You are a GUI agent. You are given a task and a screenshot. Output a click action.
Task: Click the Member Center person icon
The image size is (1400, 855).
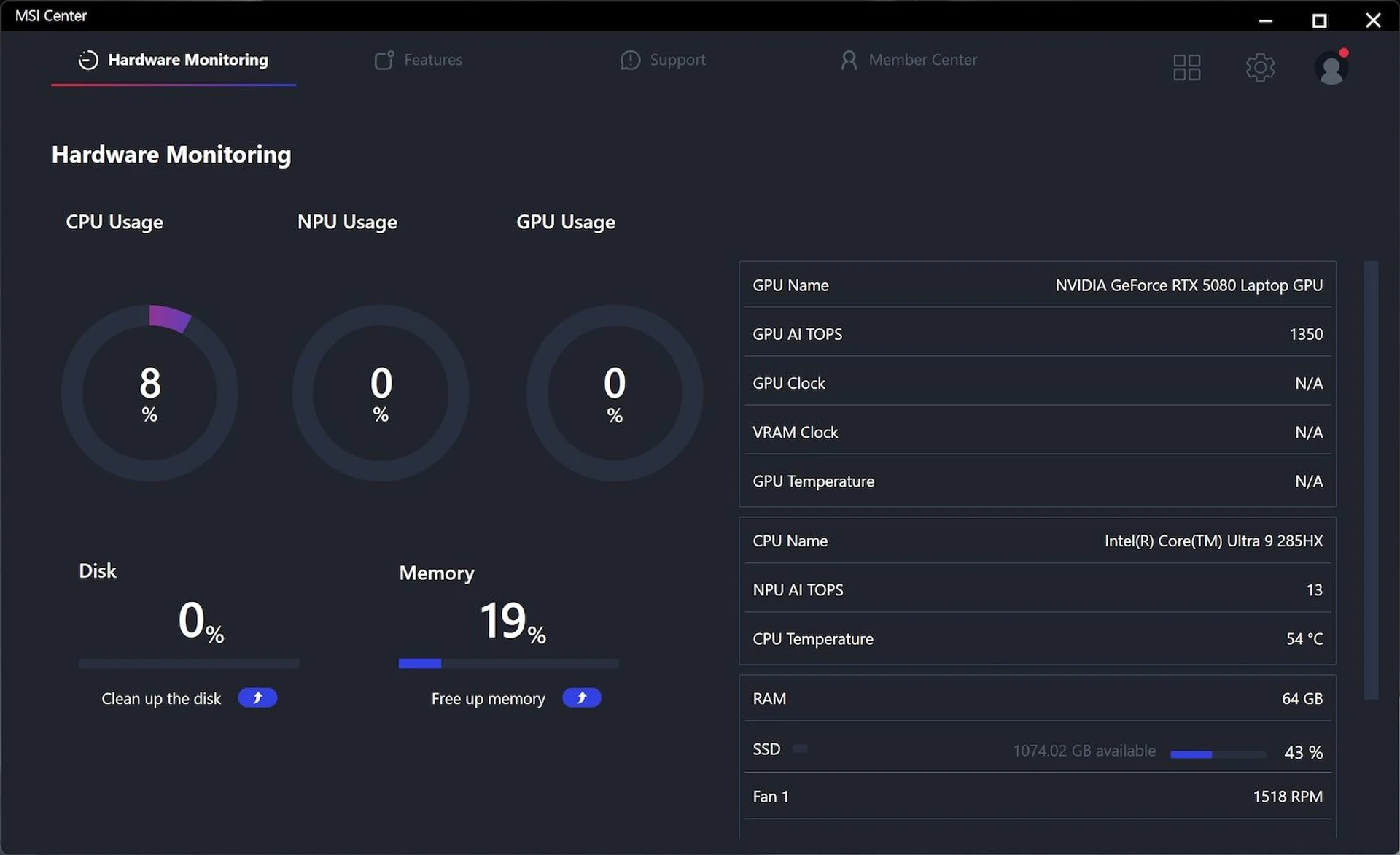849,61
